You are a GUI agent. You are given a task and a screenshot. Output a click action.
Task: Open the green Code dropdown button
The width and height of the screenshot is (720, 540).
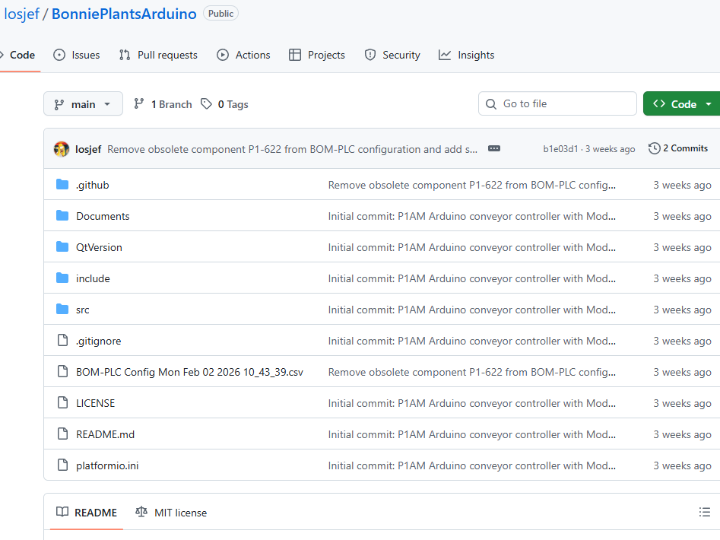(x=682, y=104)
